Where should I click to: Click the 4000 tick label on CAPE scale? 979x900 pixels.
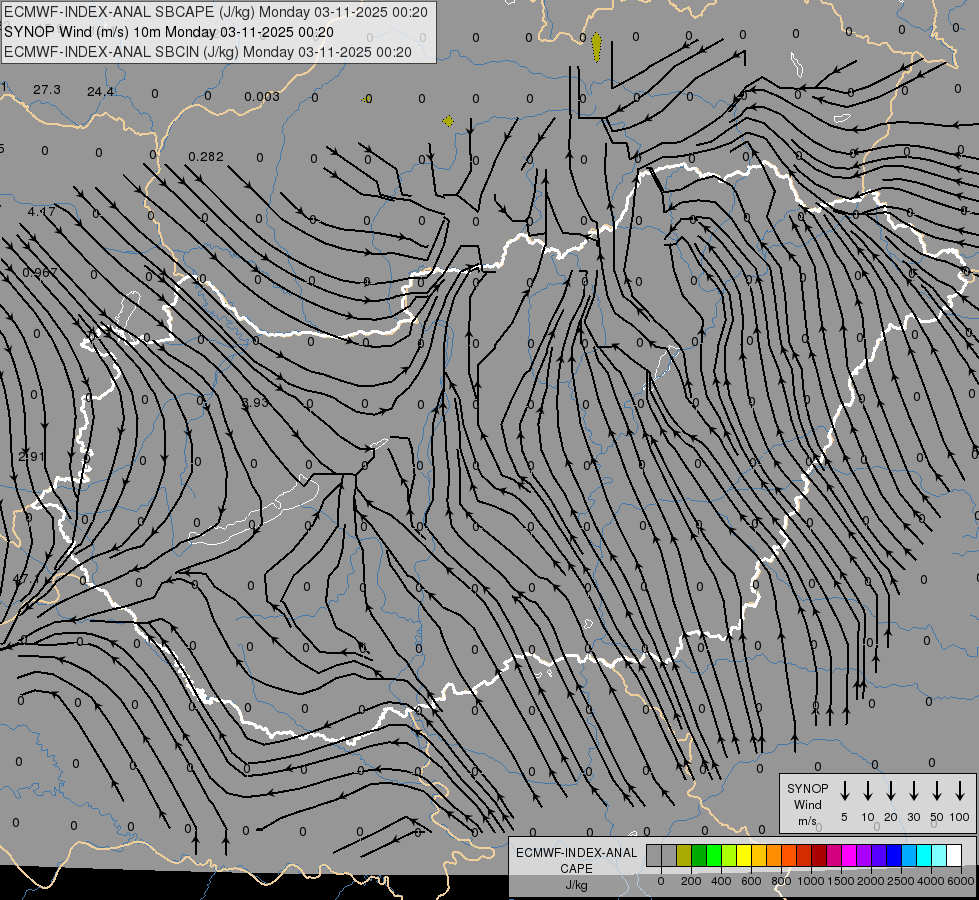[930, 881]
